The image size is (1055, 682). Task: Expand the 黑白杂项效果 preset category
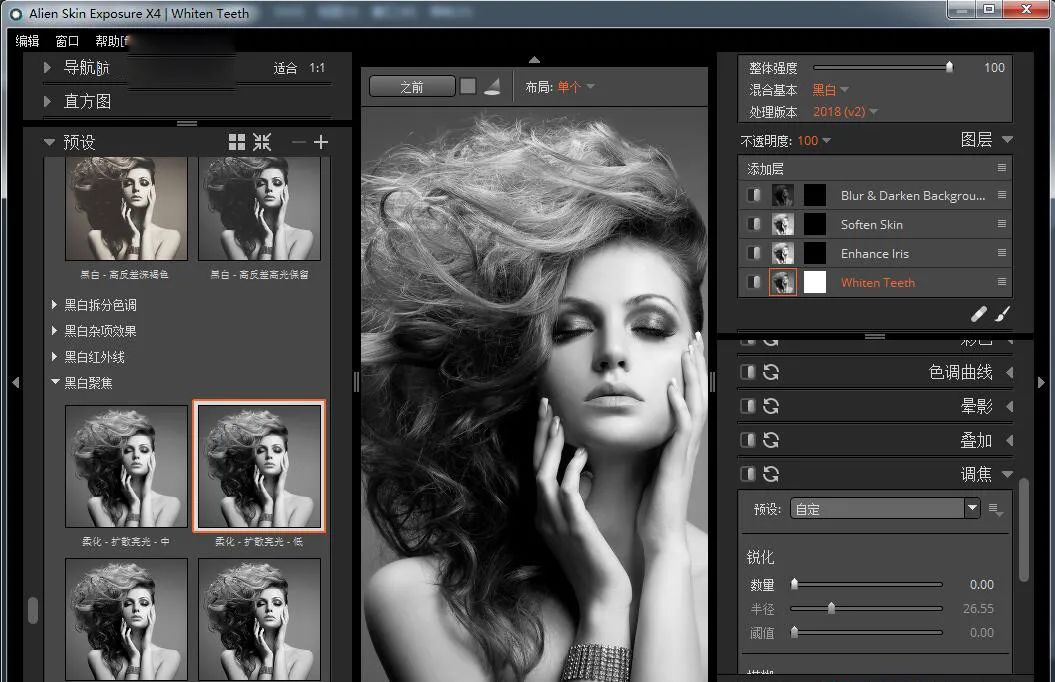pos(54,331)
